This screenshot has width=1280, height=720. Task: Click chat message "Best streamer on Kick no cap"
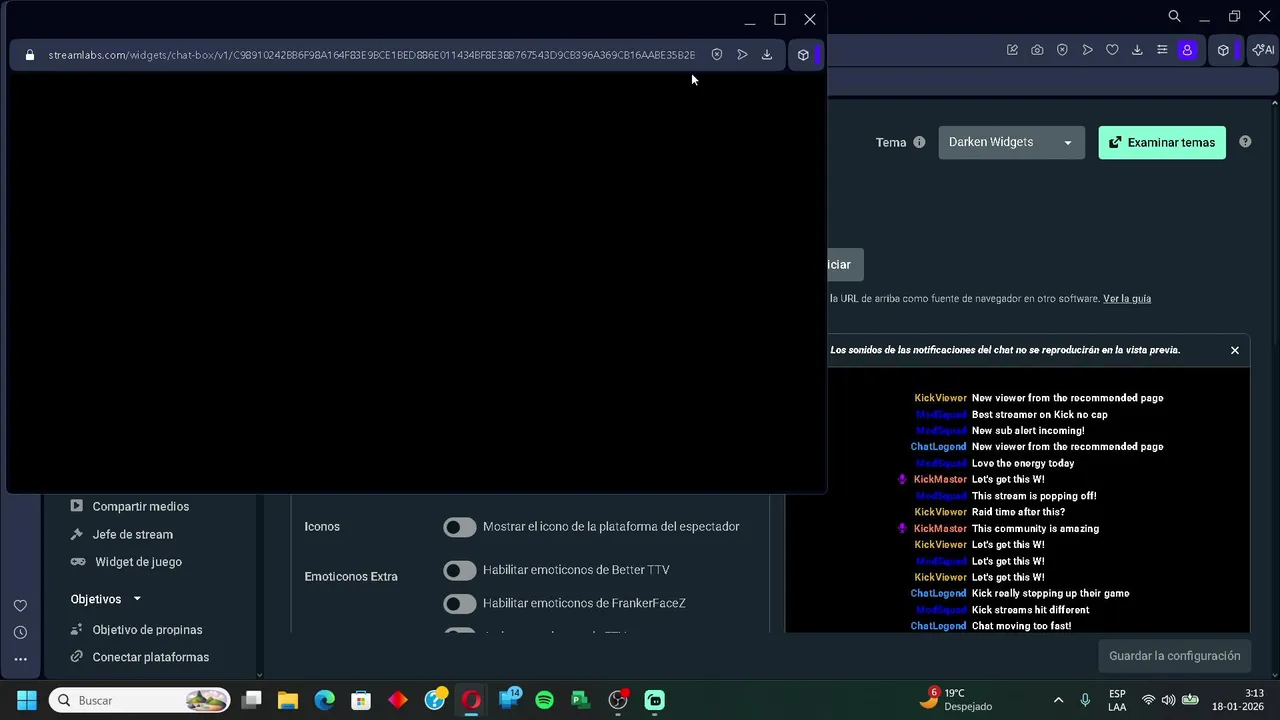coord(1039,414)
